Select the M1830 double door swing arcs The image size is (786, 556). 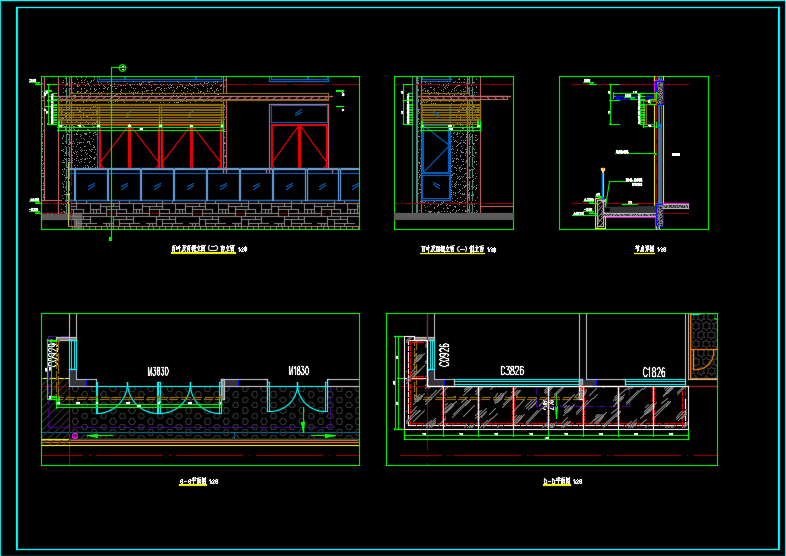[x=298, y=397]
